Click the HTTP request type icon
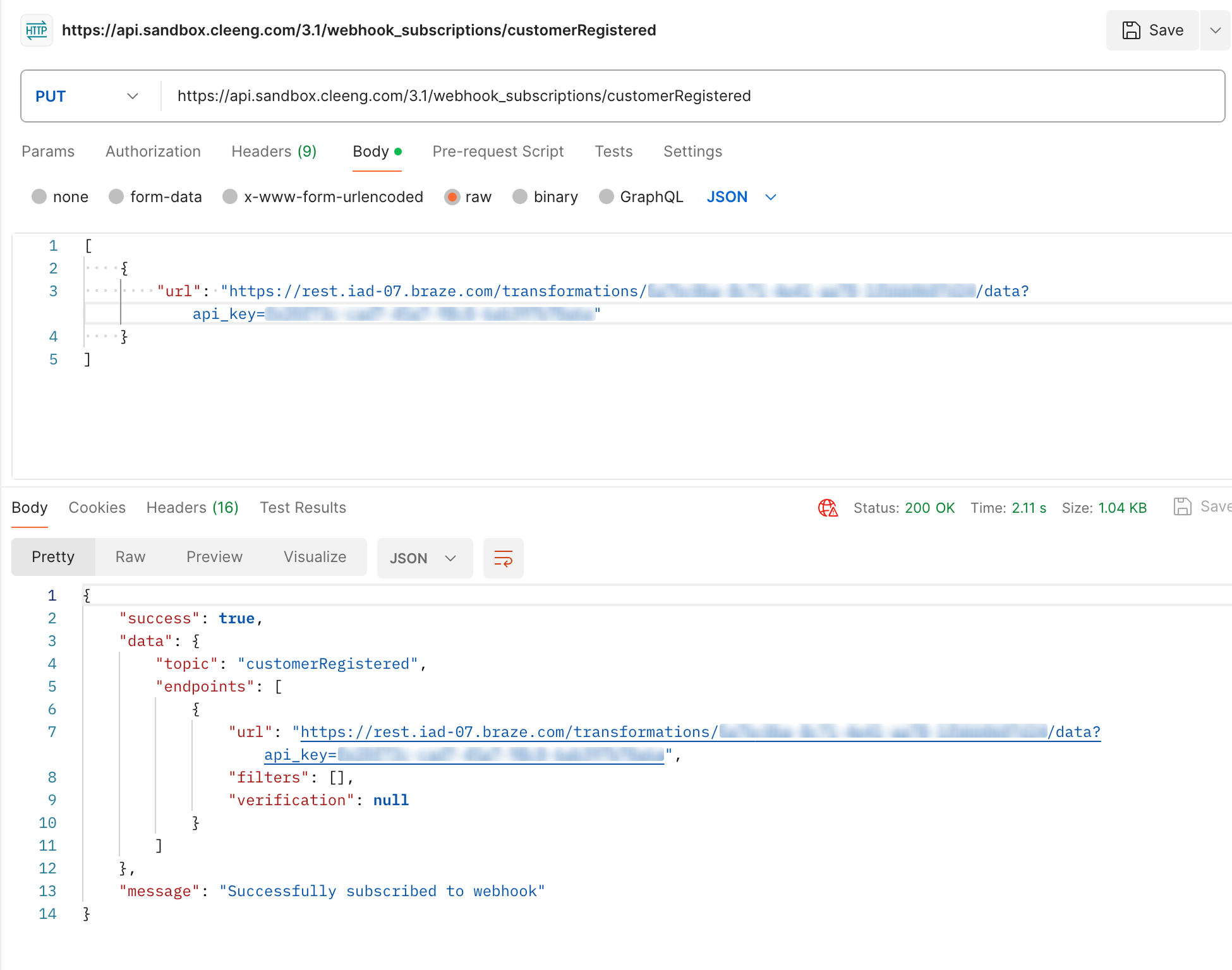Screen dimensions: 1232x970 pos(37,30)
